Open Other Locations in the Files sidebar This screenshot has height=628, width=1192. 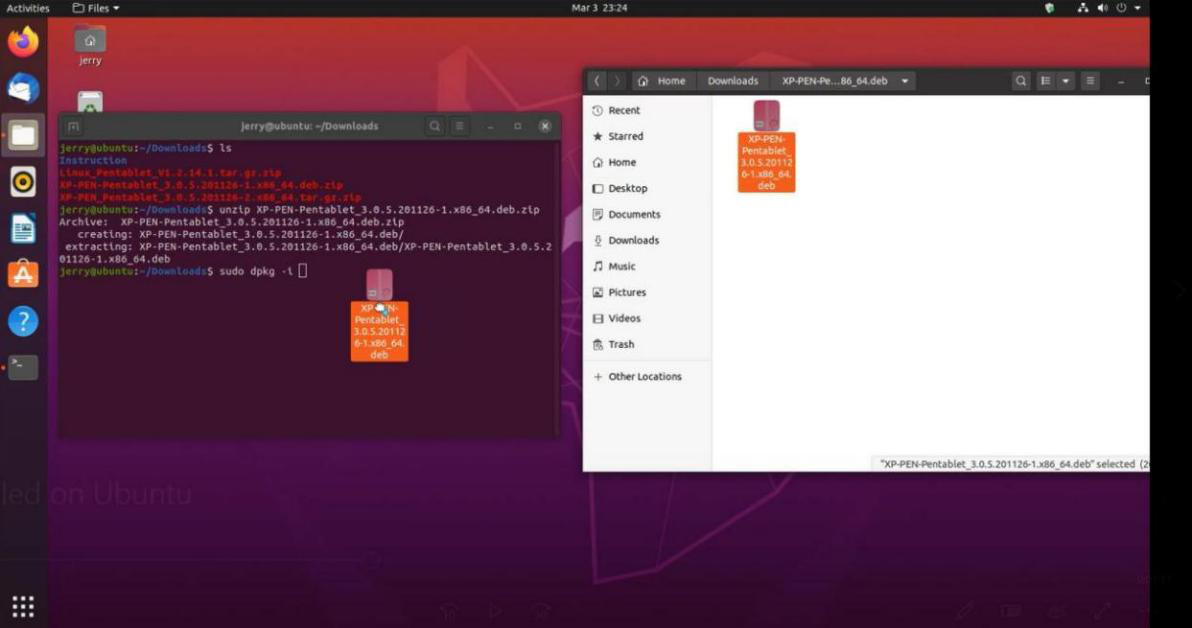[648, 376]
